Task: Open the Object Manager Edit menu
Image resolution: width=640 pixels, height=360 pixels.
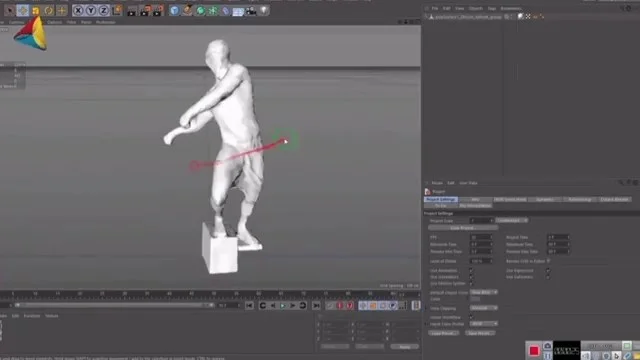Action: (447, 8)
